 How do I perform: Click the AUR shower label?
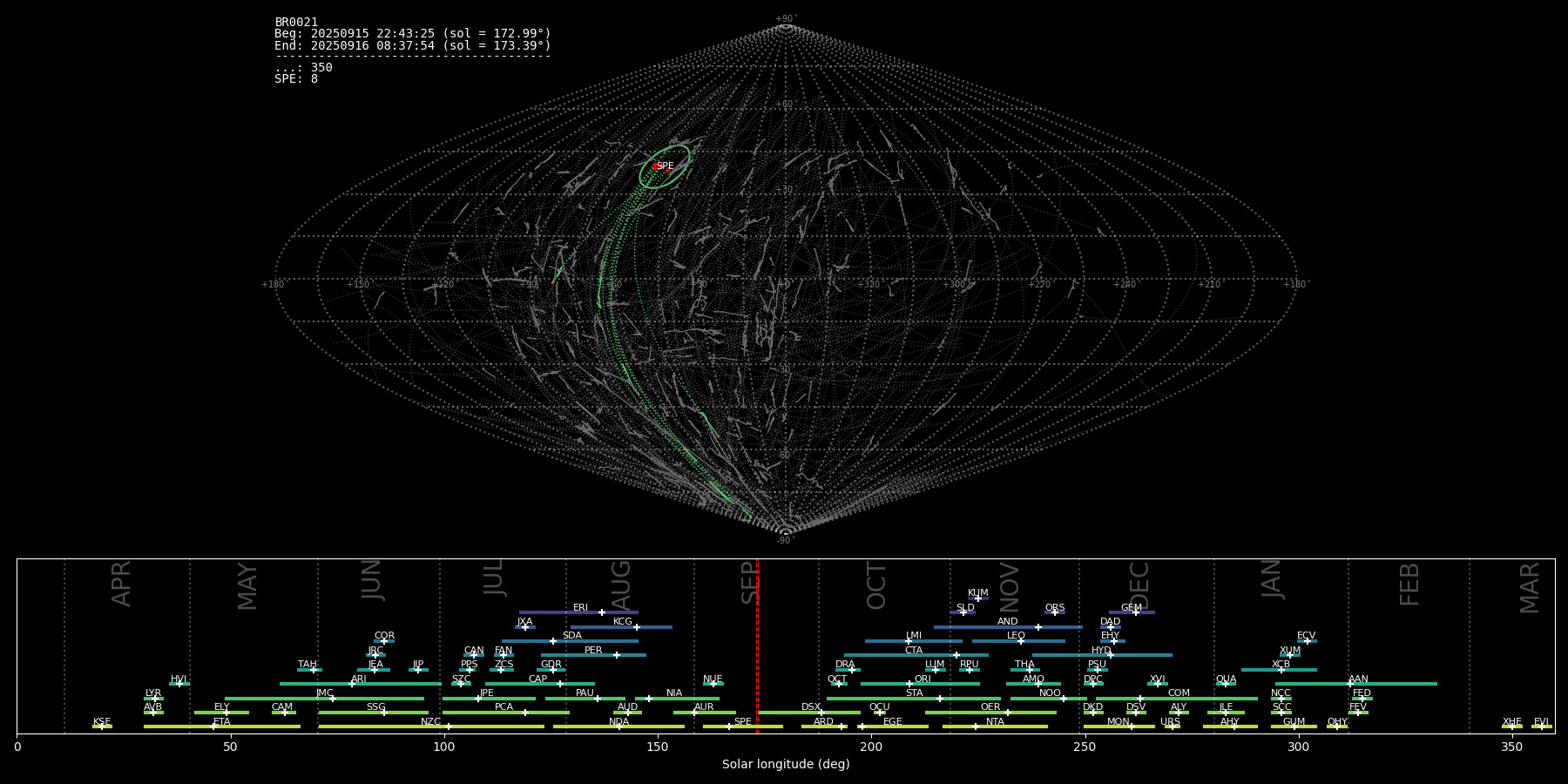[704, 706]
